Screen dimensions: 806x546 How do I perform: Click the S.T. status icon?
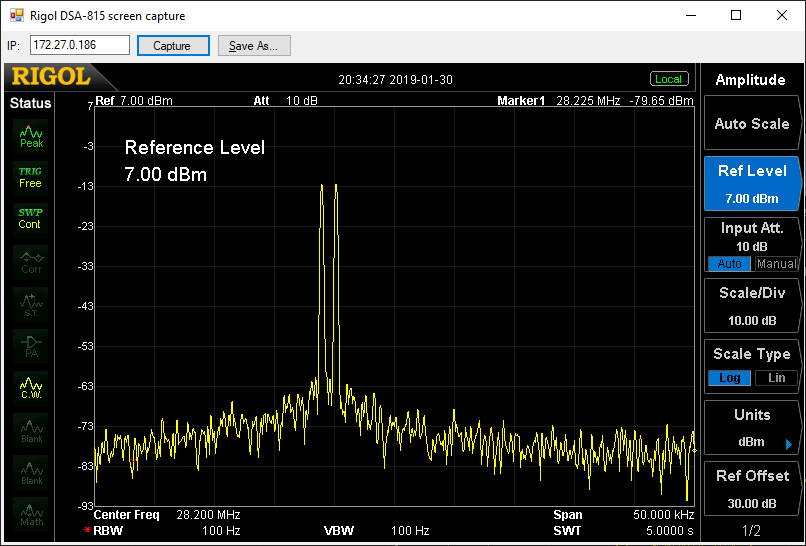31,304
